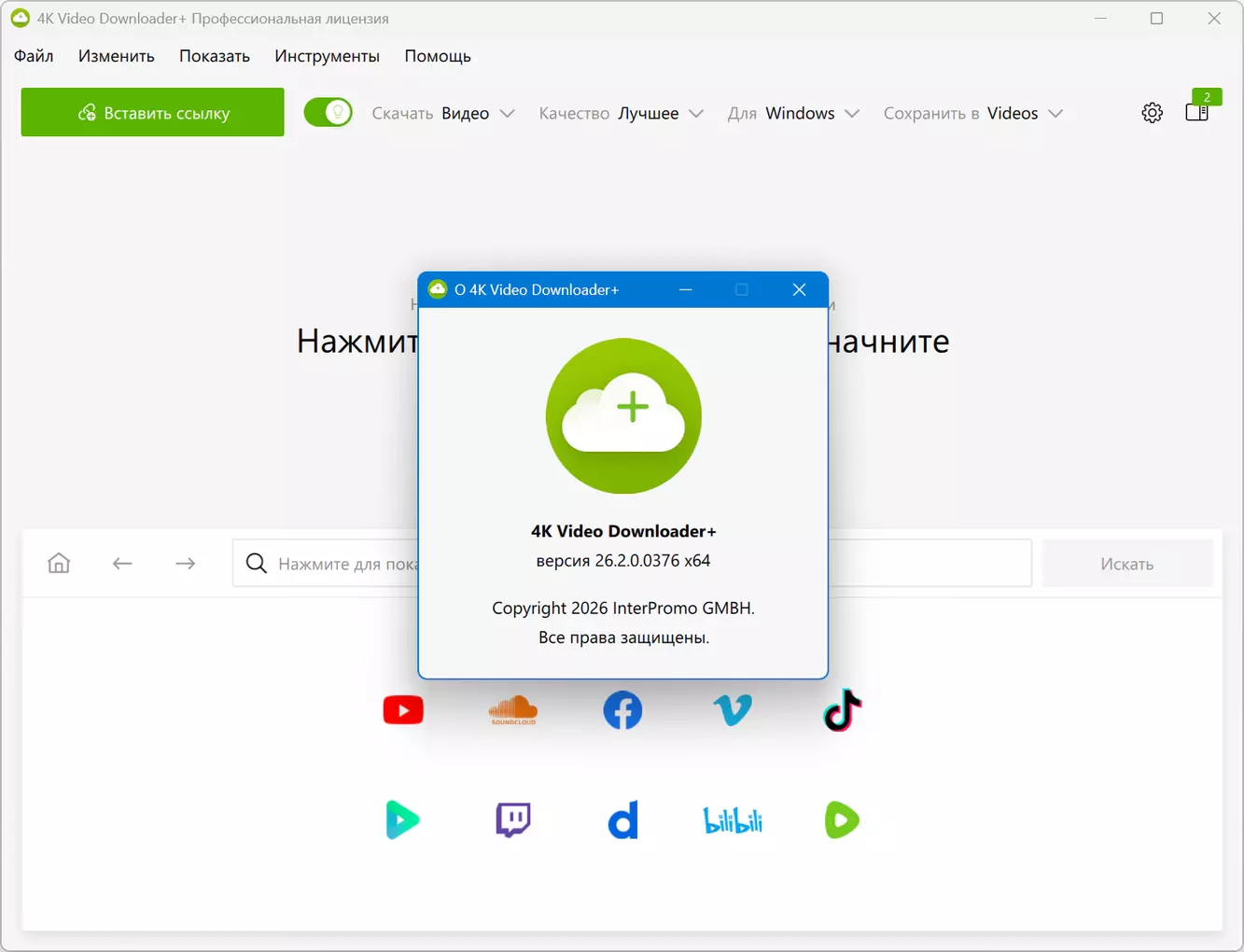Open the Bilibili site shortcut
The width and height of the screenshot is (1244, 952).
pos(733,820)
